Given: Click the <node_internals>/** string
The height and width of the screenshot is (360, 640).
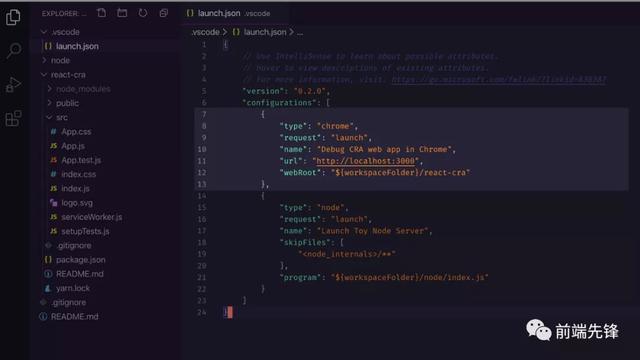Looking at the screenshot, I should 347,254.
